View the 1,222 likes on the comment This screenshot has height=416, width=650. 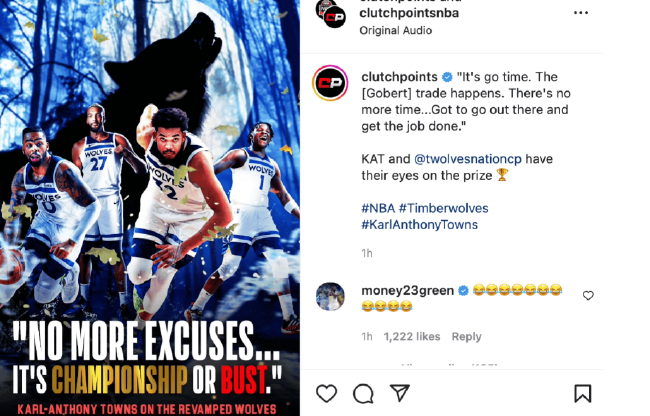tap(412, 336)
